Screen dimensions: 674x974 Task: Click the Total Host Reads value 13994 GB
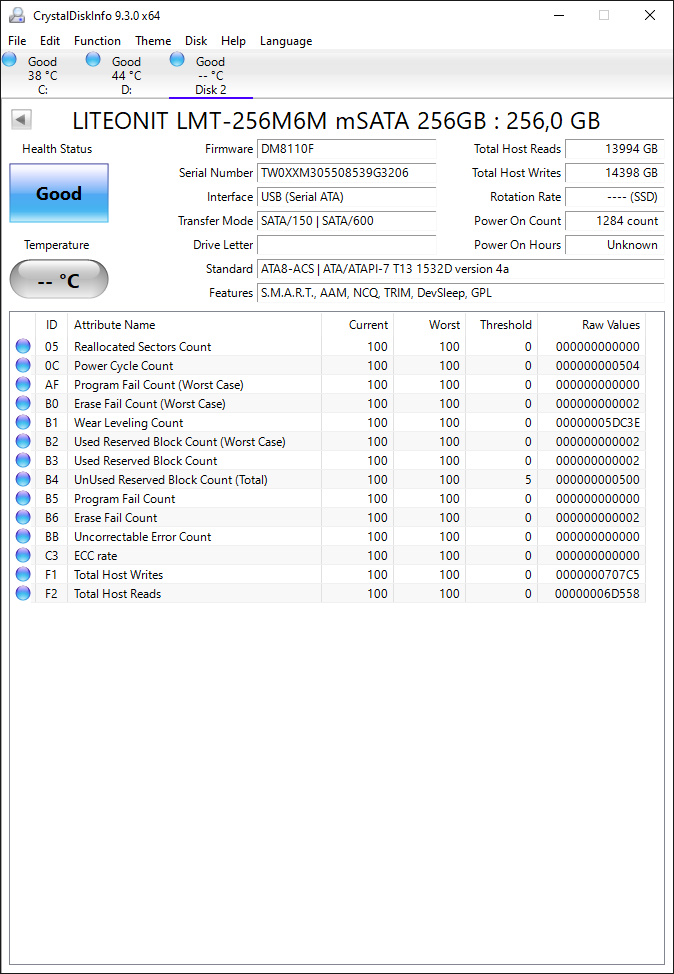(615, 149)
